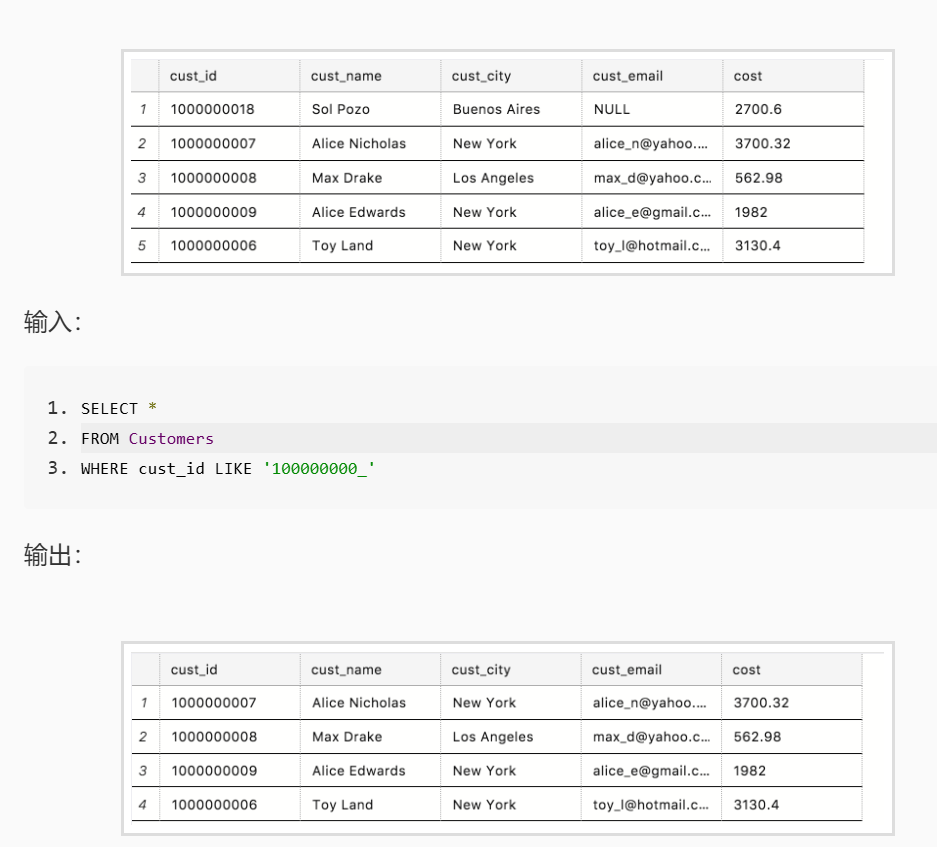Select Alice Nicholas in the top table

click(370, 143)
